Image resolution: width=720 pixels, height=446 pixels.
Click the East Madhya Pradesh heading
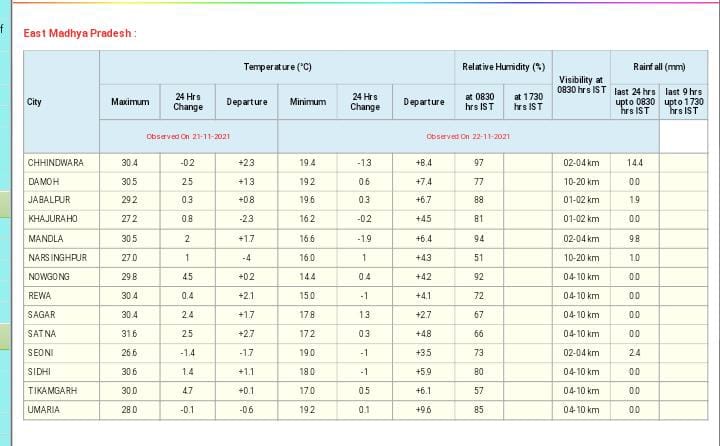coord(79,34)
